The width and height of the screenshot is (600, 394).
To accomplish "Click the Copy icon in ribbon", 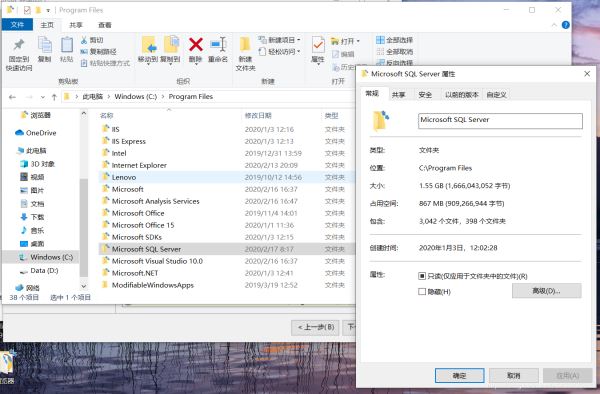I will tap(44, 45).
